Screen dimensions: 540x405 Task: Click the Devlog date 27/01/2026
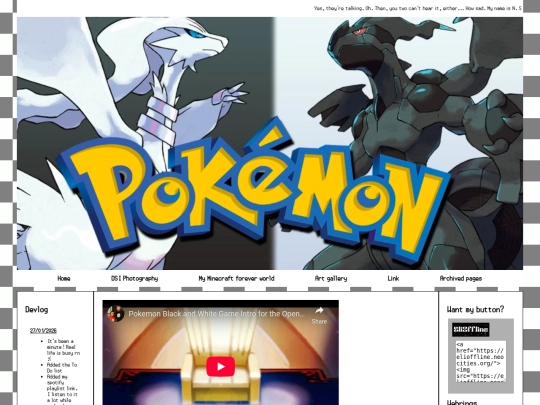pos(43,330)
